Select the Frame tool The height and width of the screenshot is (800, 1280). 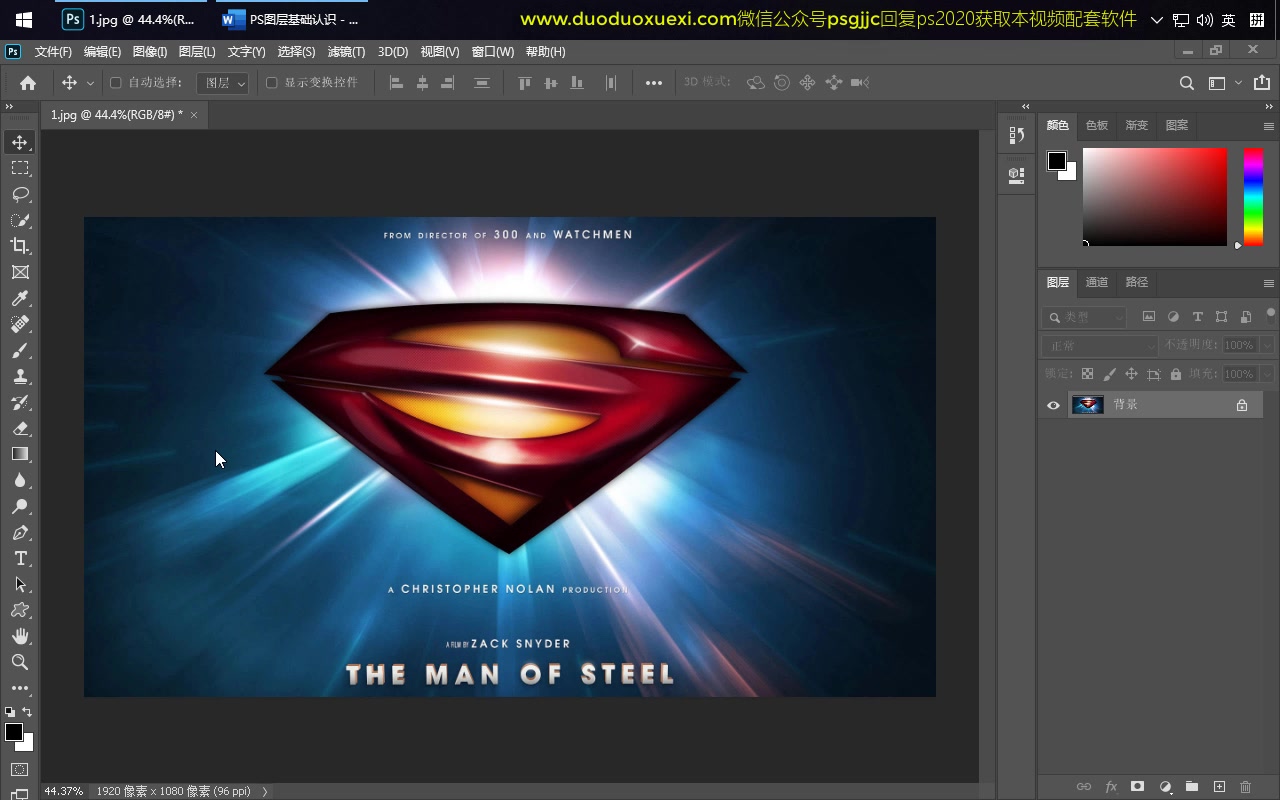click(20, 272)
